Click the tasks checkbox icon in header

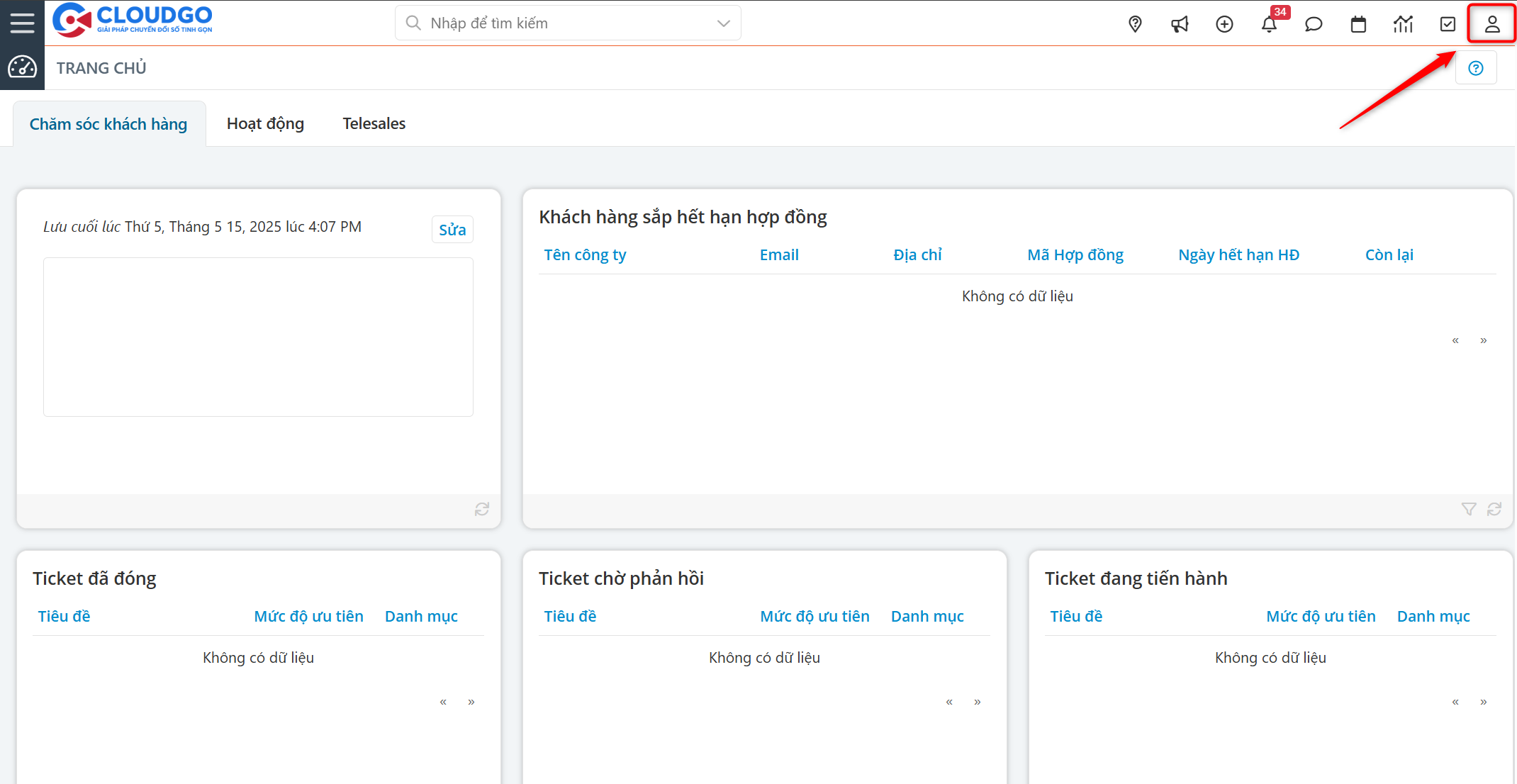1448,24
